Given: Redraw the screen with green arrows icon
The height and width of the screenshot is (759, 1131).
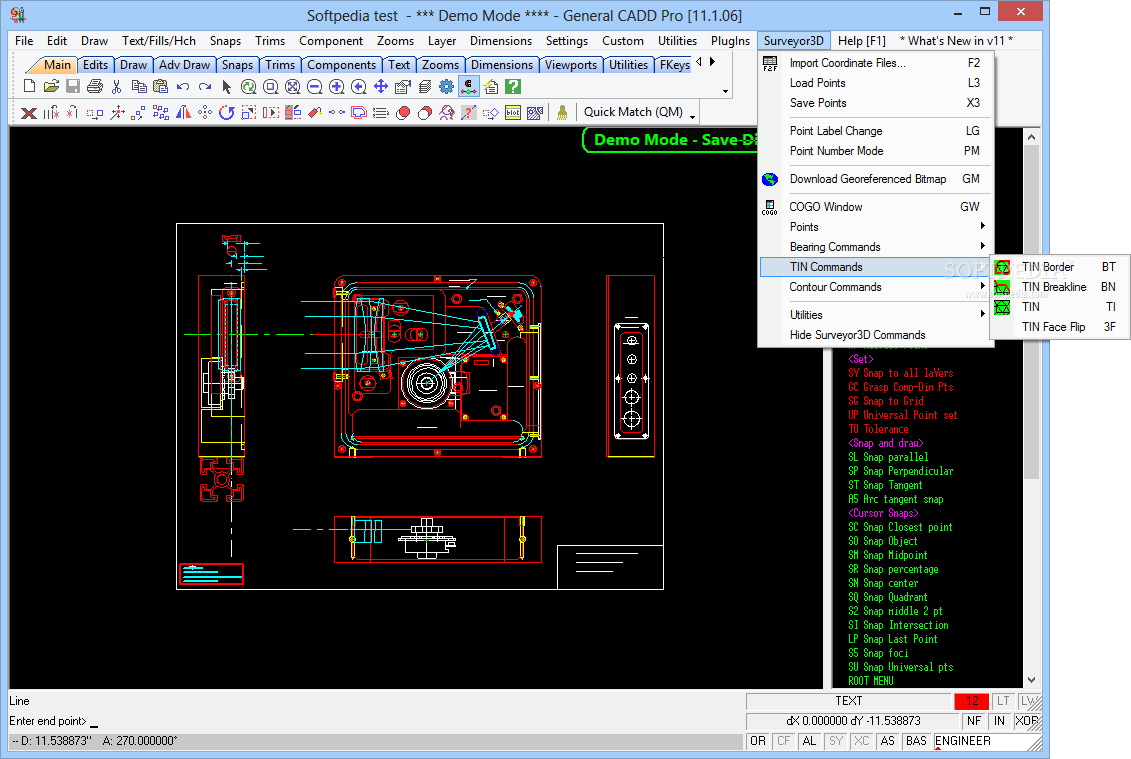Looking at the screenshot, I should click(x=249, y=87).
